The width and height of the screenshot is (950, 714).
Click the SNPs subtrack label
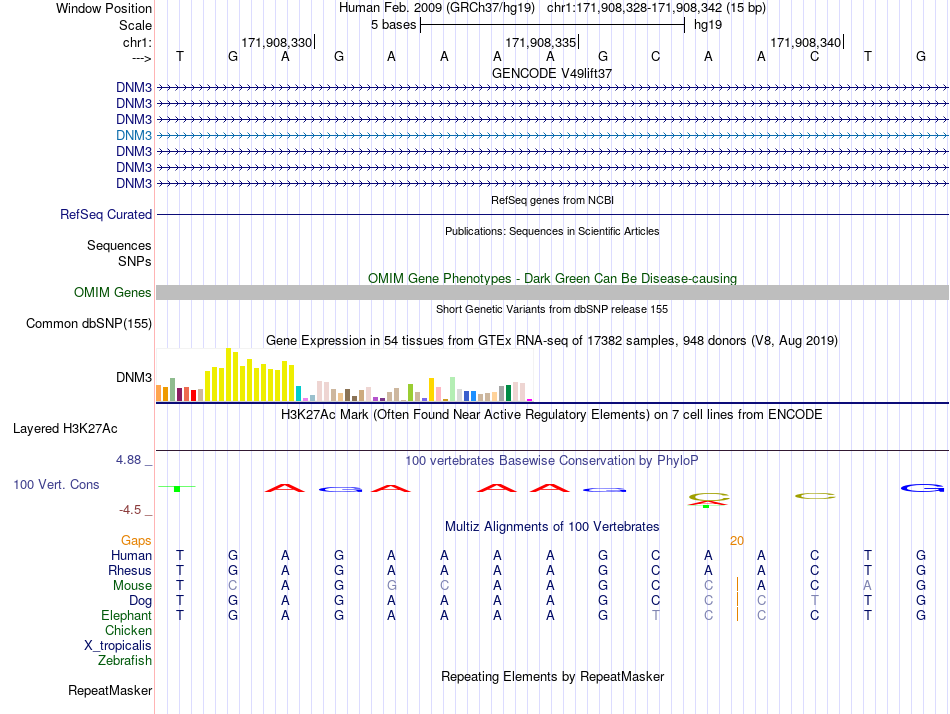[x=135, y=261]
